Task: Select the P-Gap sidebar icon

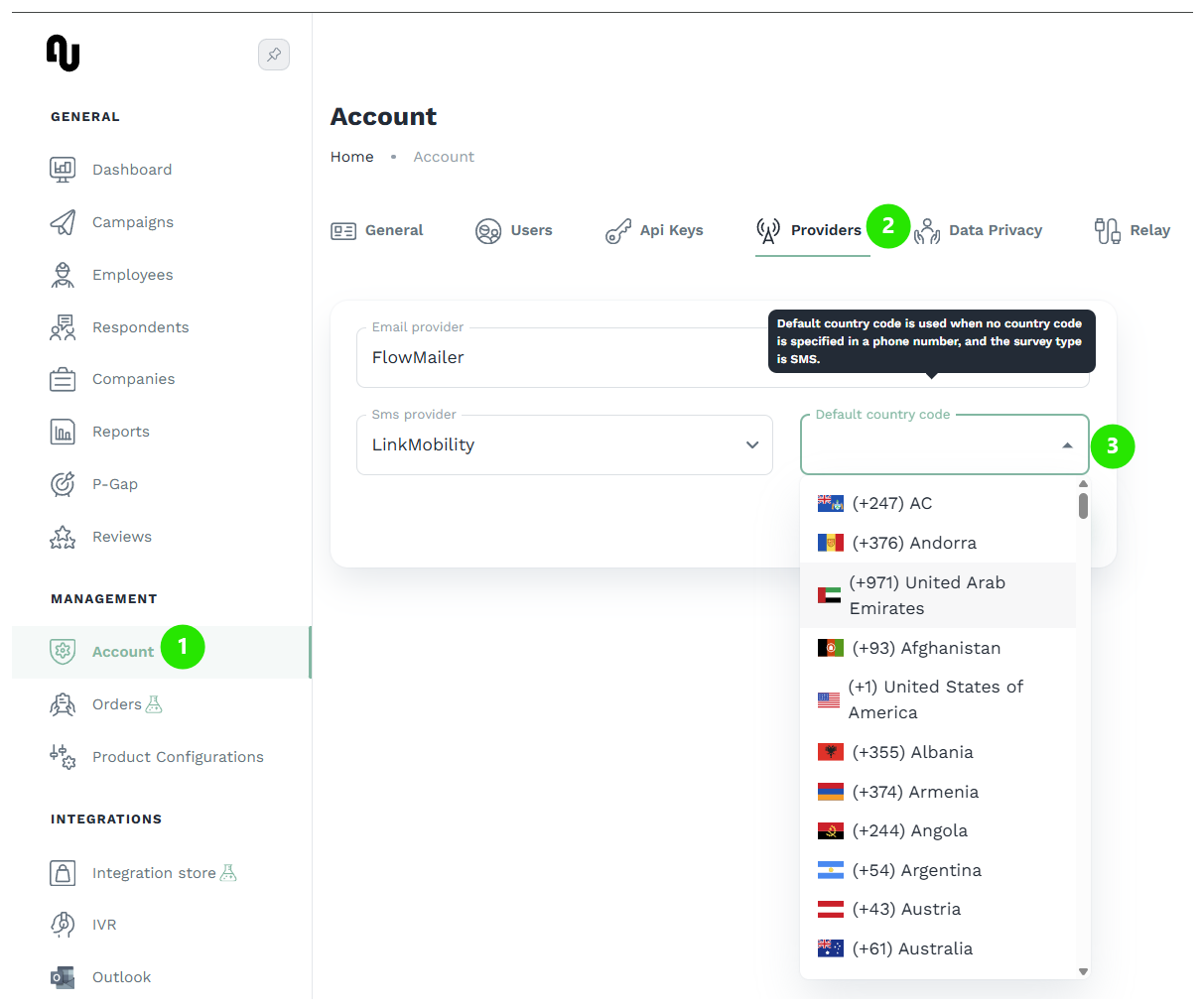Action: click(x=62, y=483)
